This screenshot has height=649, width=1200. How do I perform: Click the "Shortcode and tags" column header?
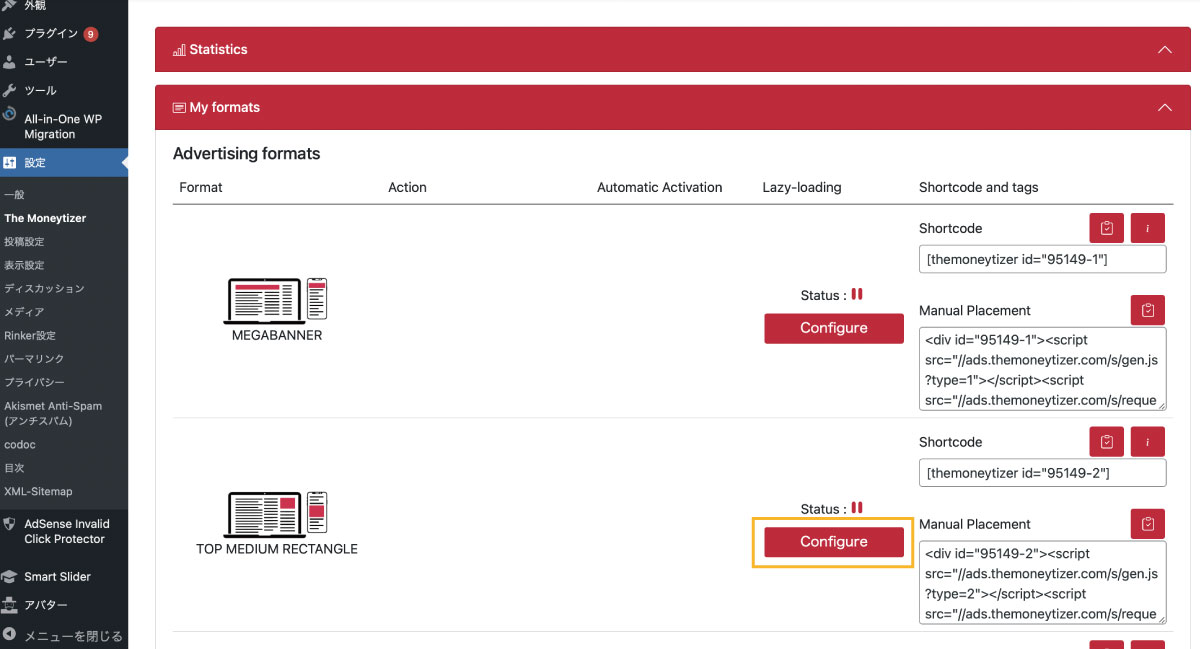[x=979, y=187]
